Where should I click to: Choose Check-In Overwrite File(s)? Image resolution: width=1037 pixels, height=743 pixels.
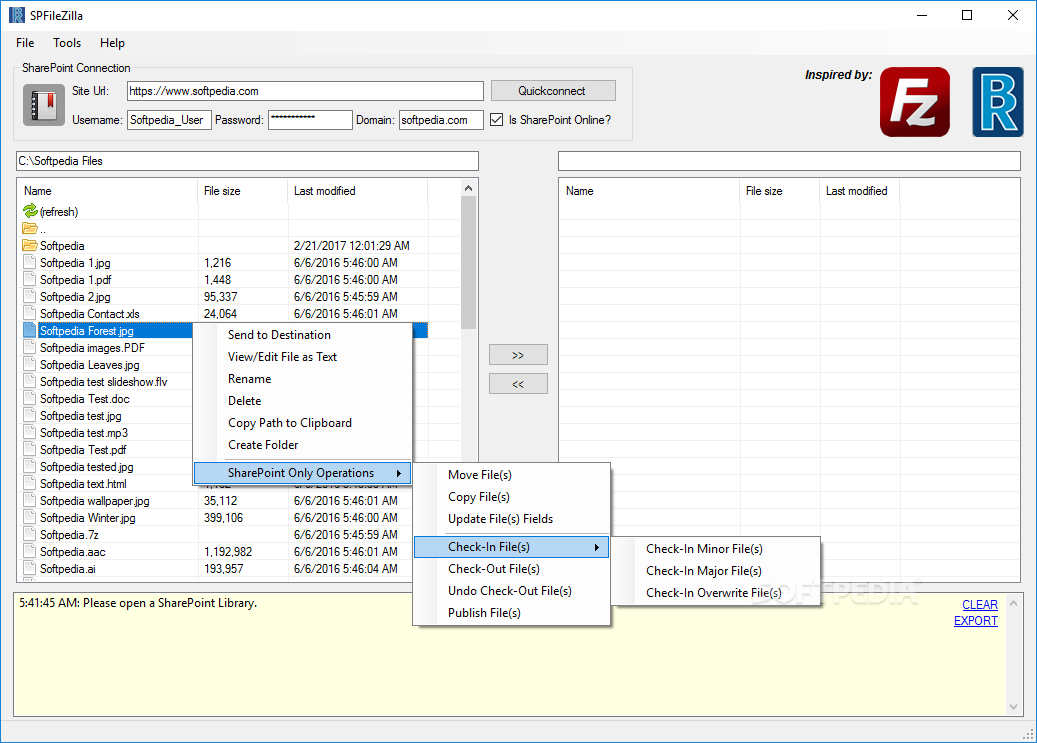716,593
